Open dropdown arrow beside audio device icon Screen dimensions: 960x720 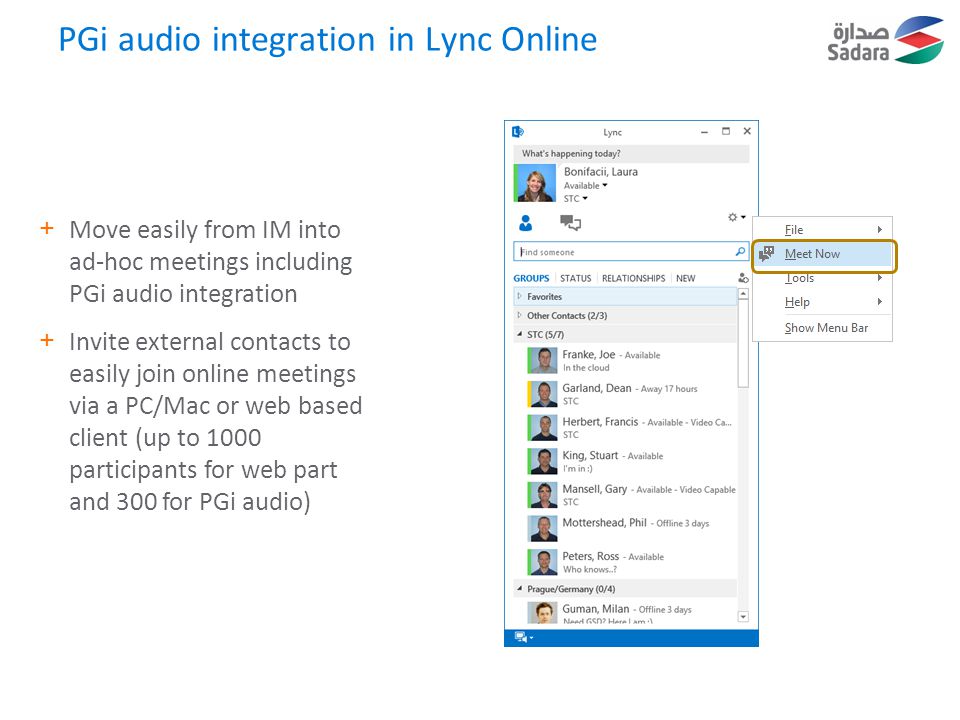[x=531, y=638]
